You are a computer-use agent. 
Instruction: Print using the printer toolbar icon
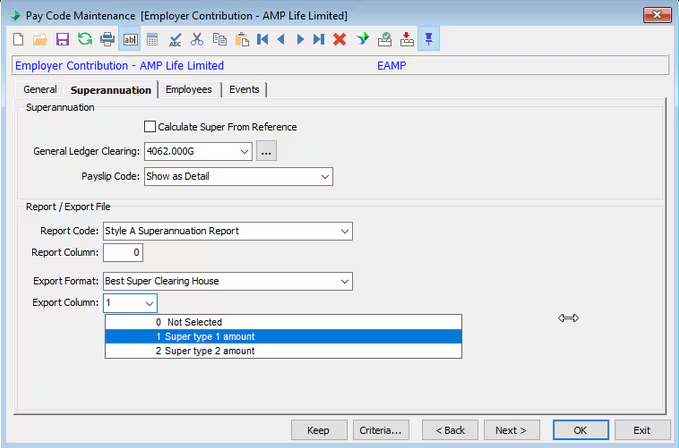coord(107,39)
